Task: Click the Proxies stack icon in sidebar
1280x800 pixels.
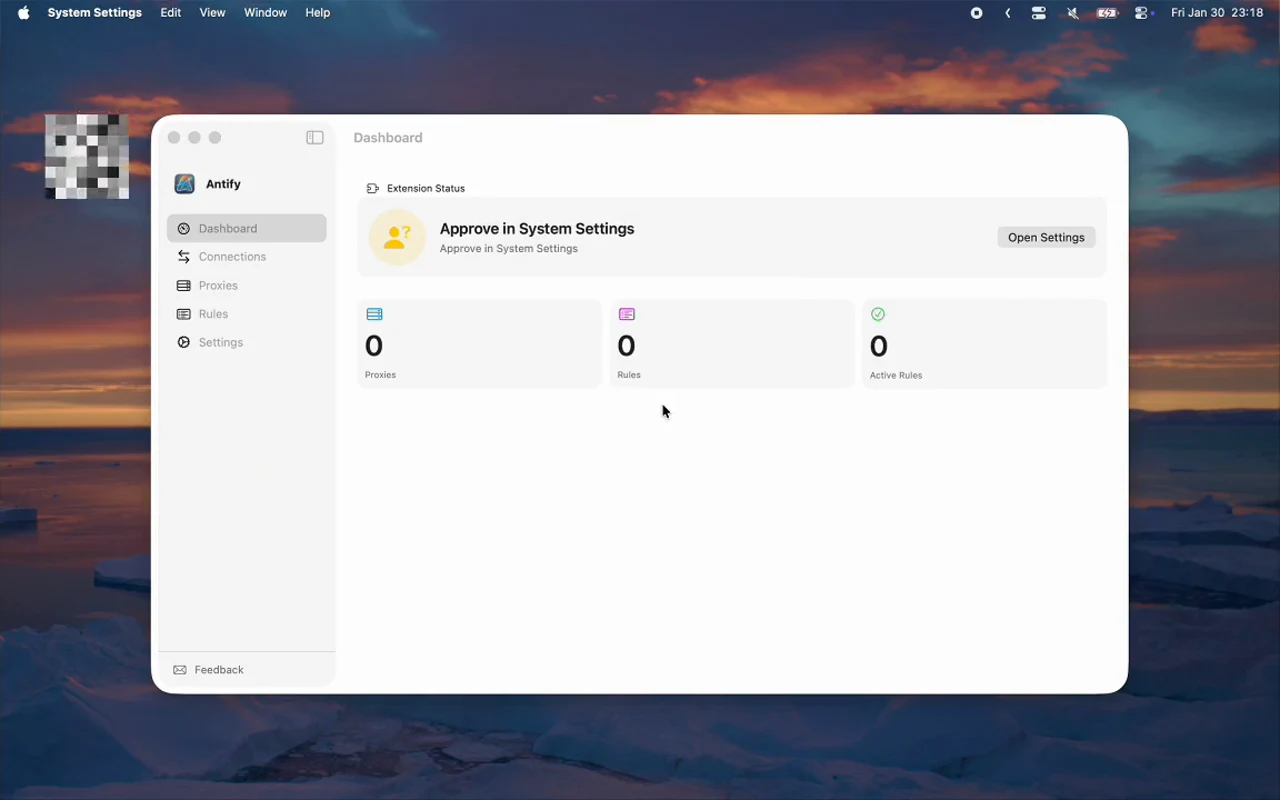Action: coord(184,285)
